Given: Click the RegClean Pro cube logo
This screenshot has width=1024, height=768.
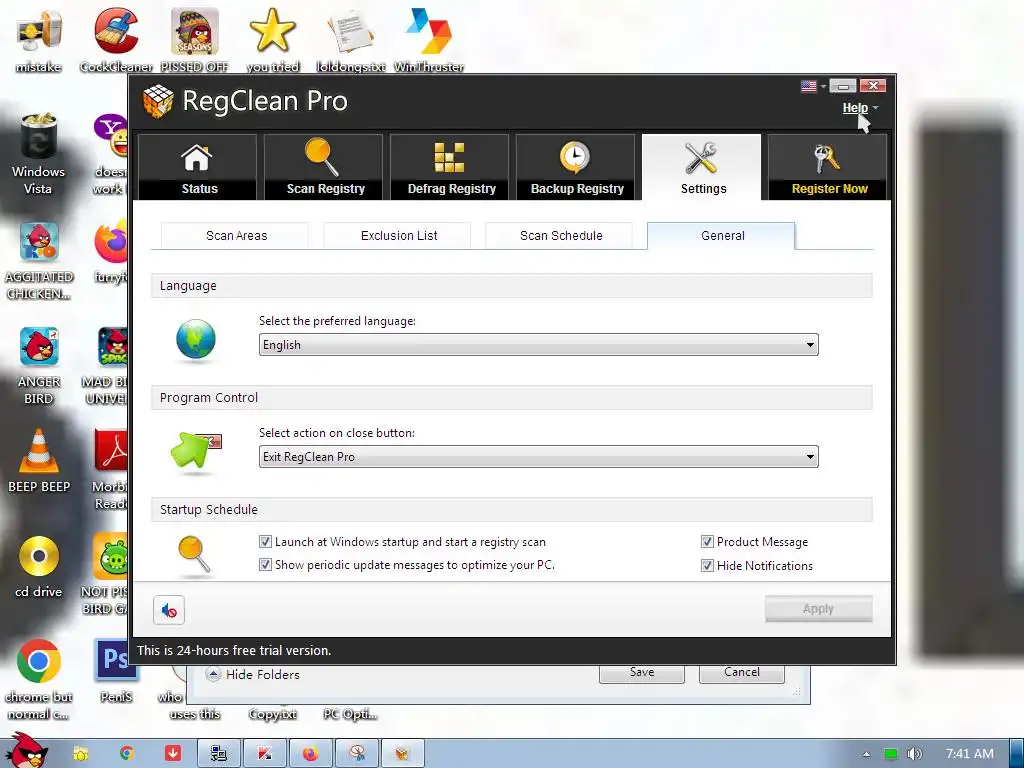Looking at the screenshot, I should [158, 101].
